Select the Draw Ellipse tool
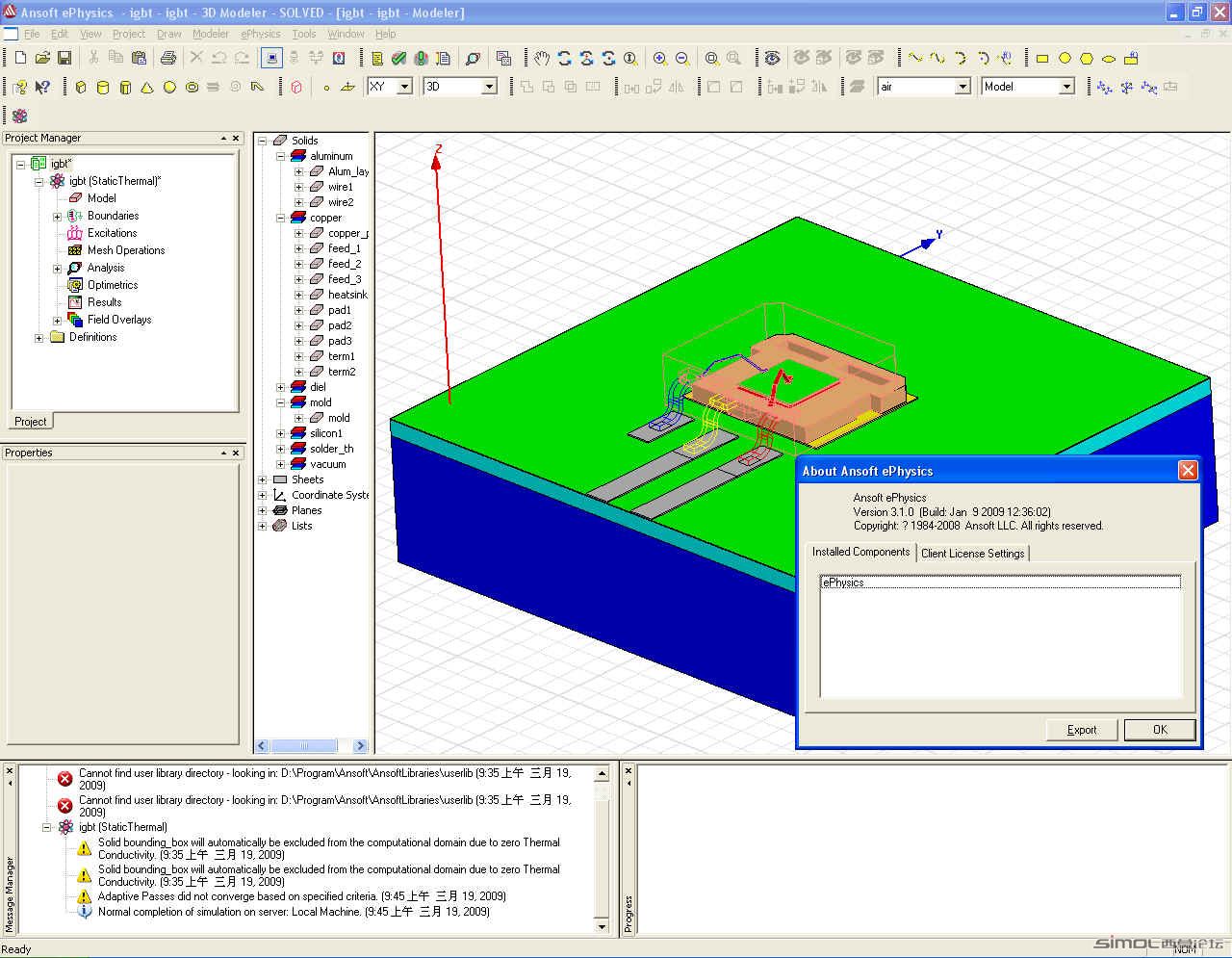This screenshot has width=1232, height=958. point(1109,59)
